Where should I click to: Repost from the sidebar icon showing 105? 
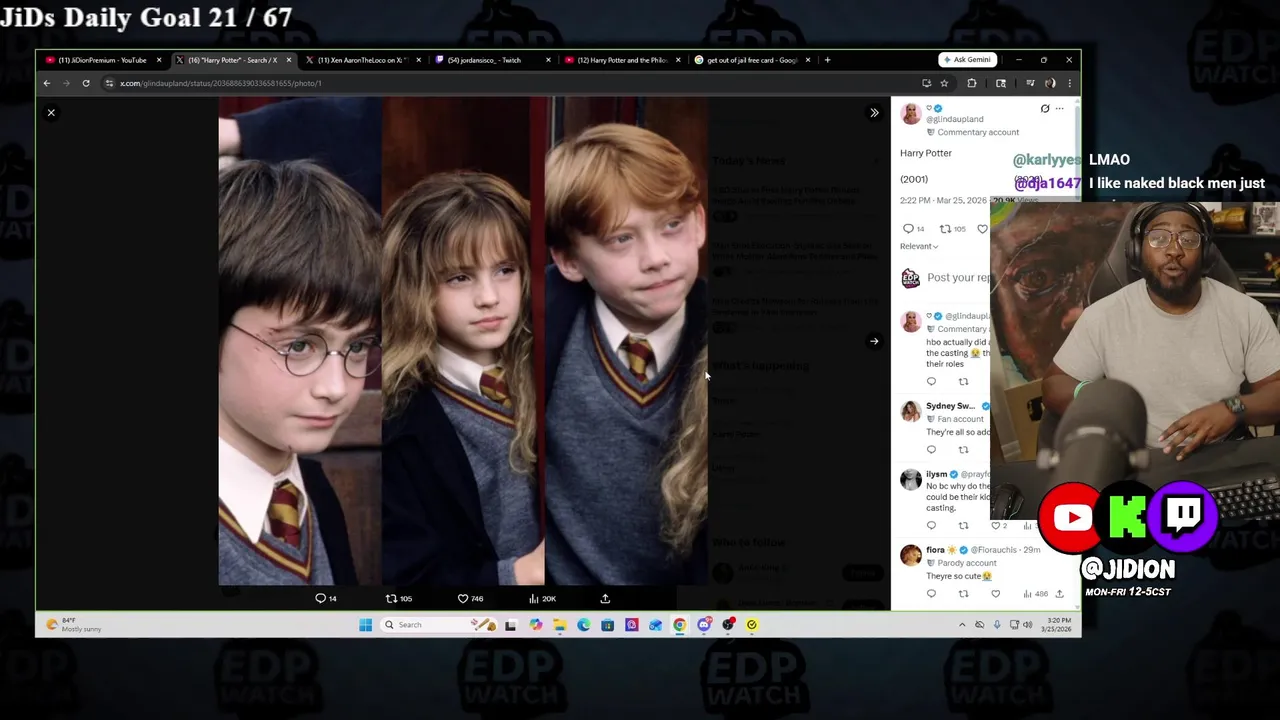[x=945, y=229]
